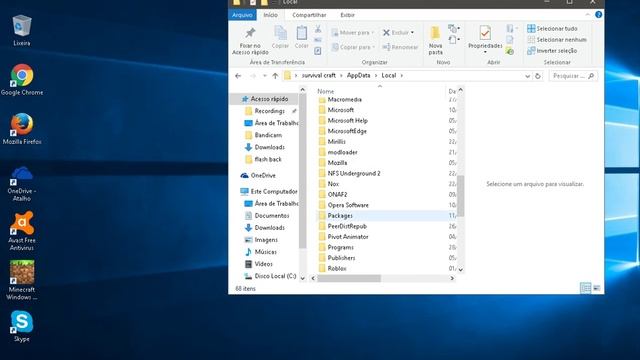Open the Lixeira recycle bin icon
The image size is (640, 360).
(22, 30)
